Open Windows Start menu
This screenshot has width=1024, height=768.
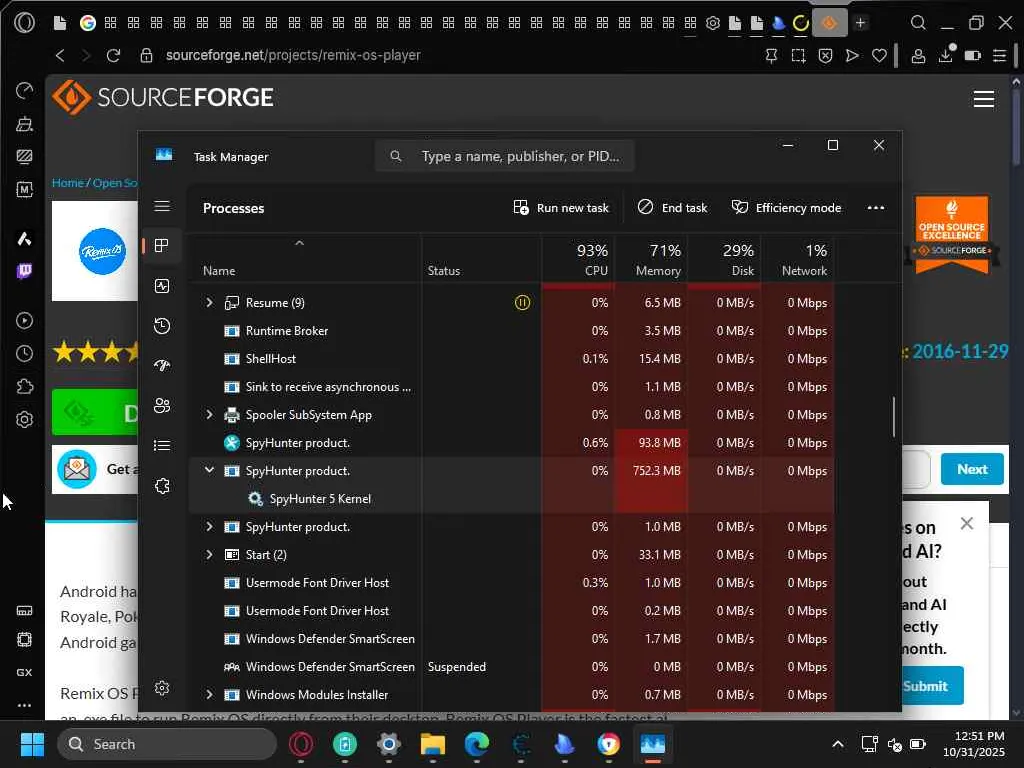coord(31,744)
